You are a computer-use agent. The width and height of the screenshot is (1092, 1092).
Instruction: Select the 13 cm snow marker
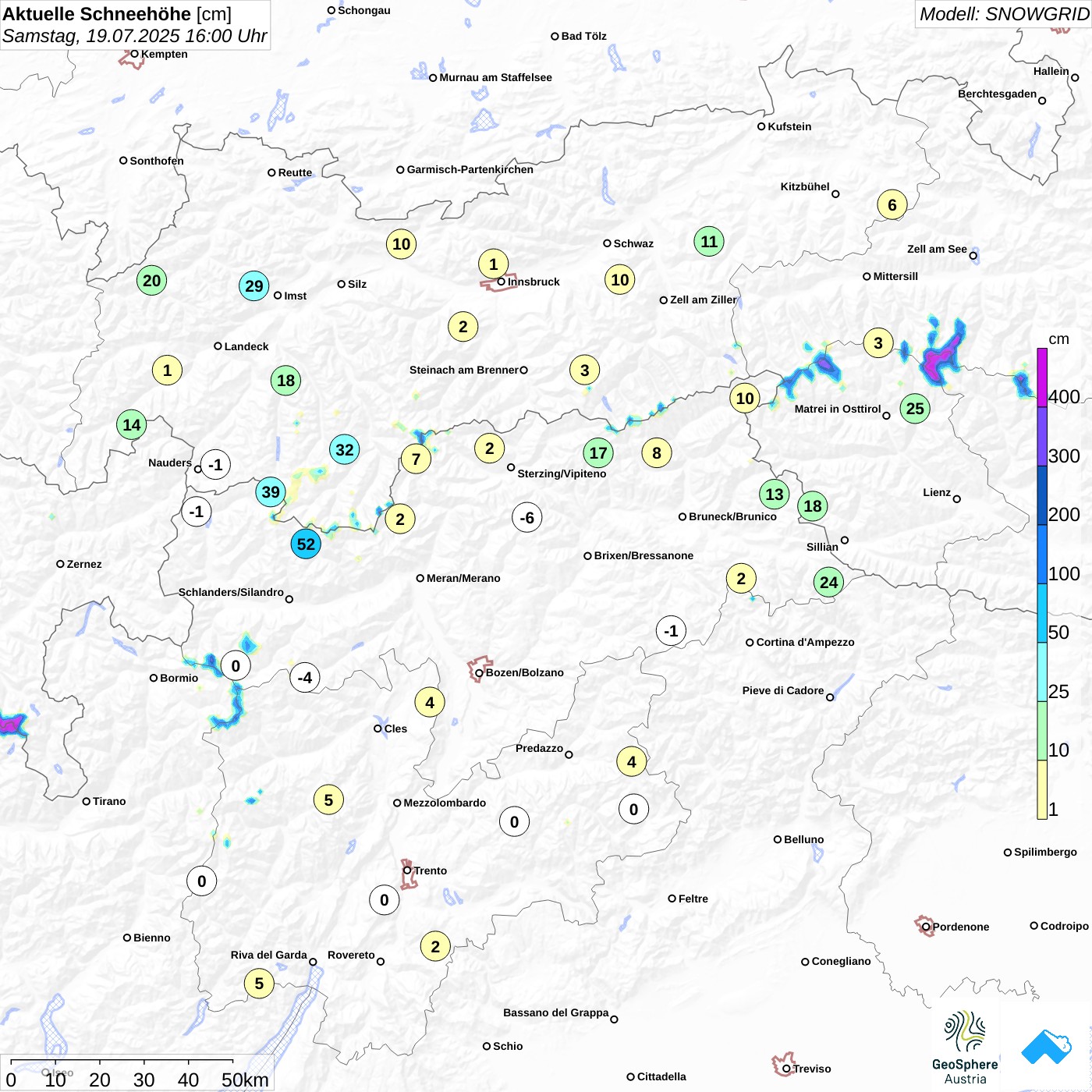tap(775, 495)
